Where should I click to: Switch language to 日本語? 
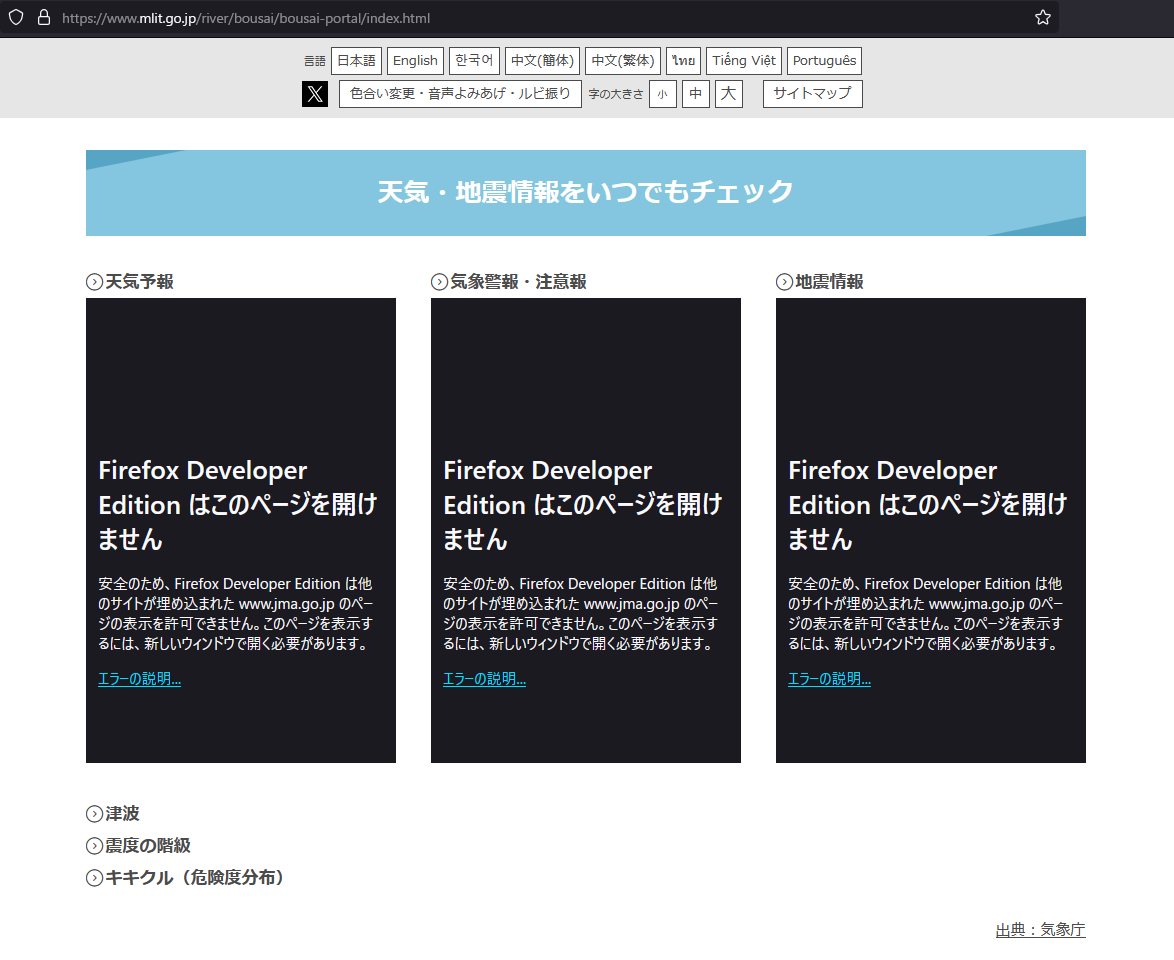tap(356, 61)
